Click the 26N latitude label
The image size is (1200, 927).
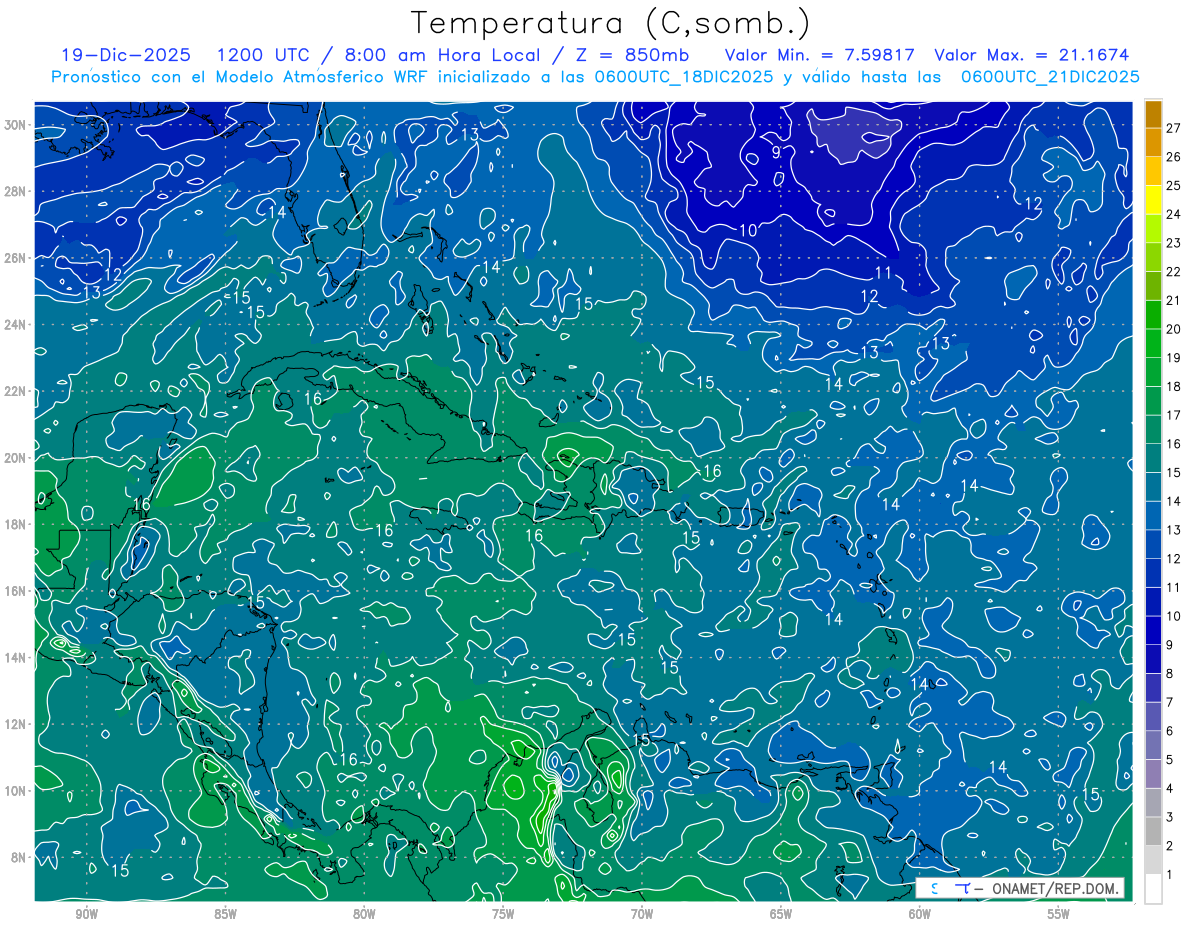[15, 257]
